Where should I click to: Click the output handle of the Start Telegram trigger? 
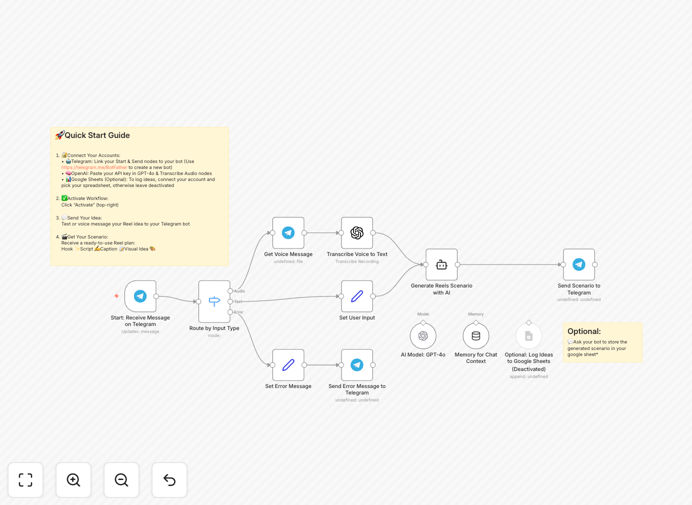156,296
